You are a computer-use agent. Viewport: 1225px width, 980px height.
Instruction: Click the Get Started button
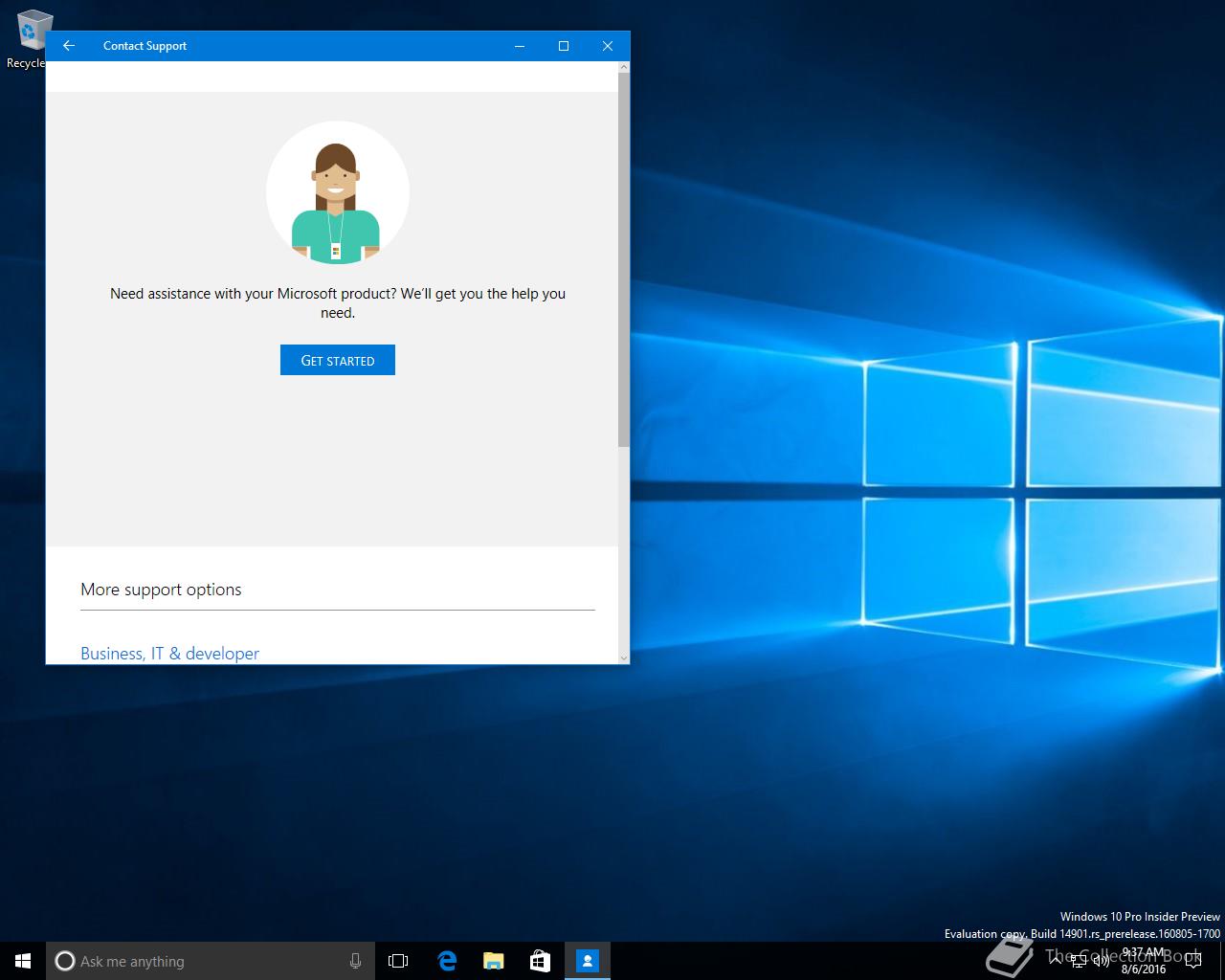(338, 360)
